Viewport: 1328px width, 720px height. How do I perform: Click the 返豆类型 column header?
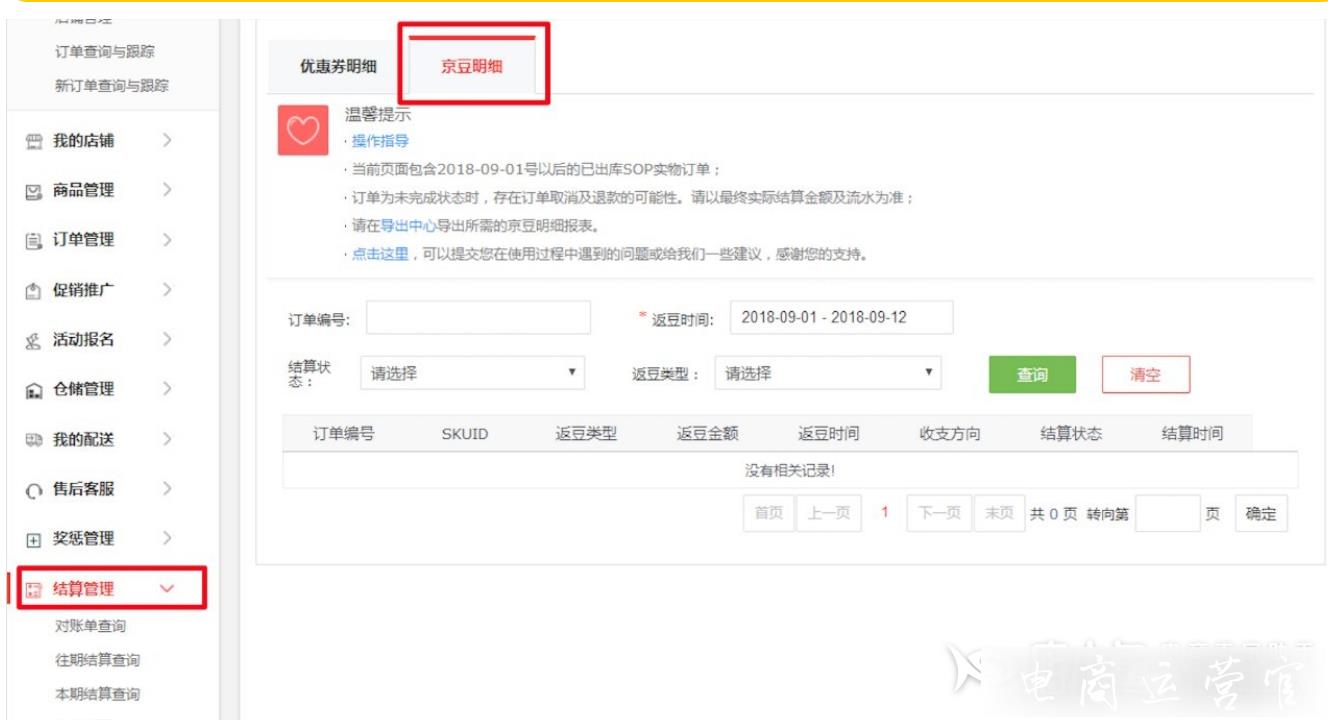586,434
